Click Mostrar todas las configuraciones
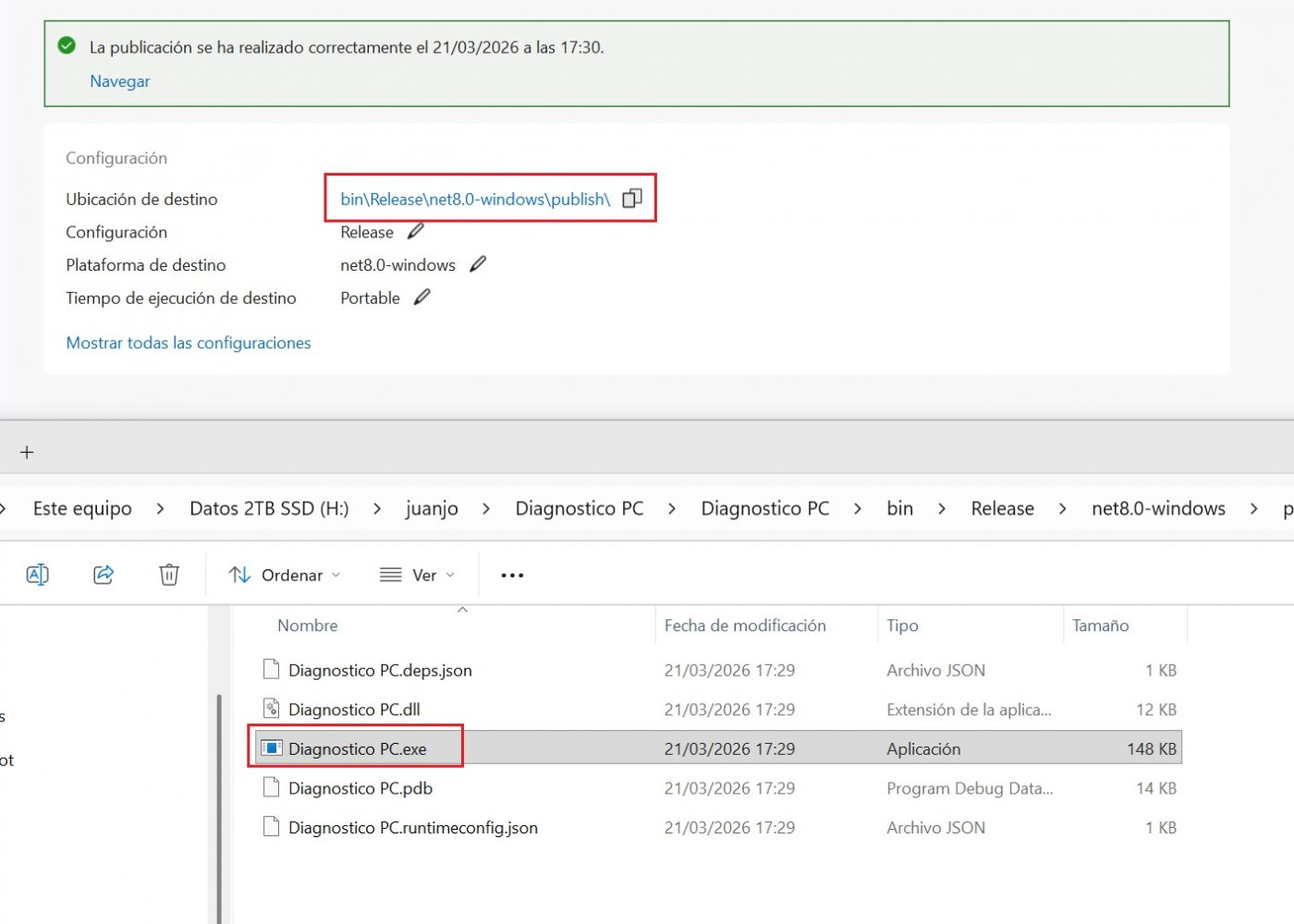Viewport: 1294px width, 924px height. tap(189, 343)
